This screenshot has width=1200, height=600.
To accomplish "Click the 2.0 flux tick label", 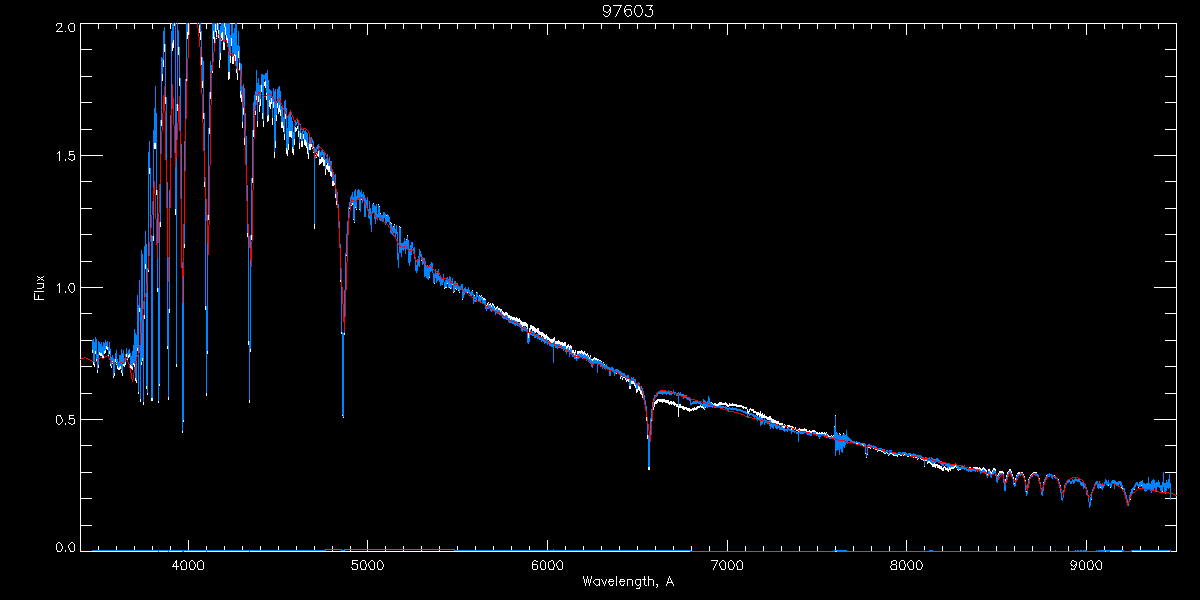I will [65, 27].
